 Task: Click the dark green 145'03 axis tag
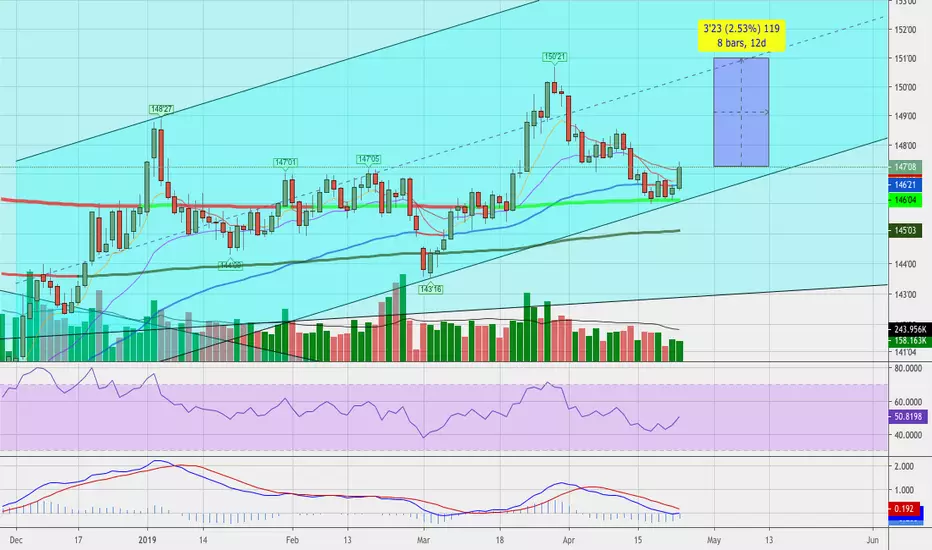coord(905,230)
